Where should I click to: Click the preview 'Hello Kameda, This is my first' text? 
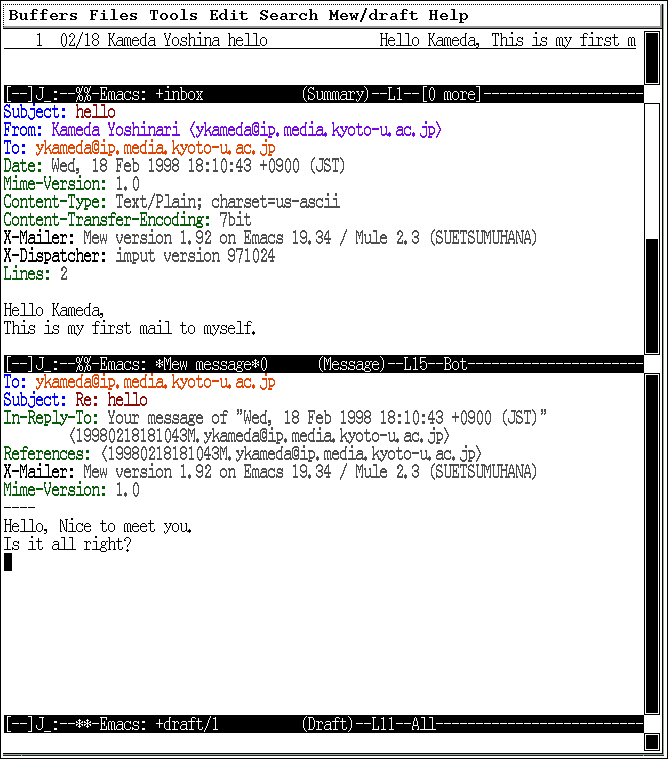click(x=507, y=40)
